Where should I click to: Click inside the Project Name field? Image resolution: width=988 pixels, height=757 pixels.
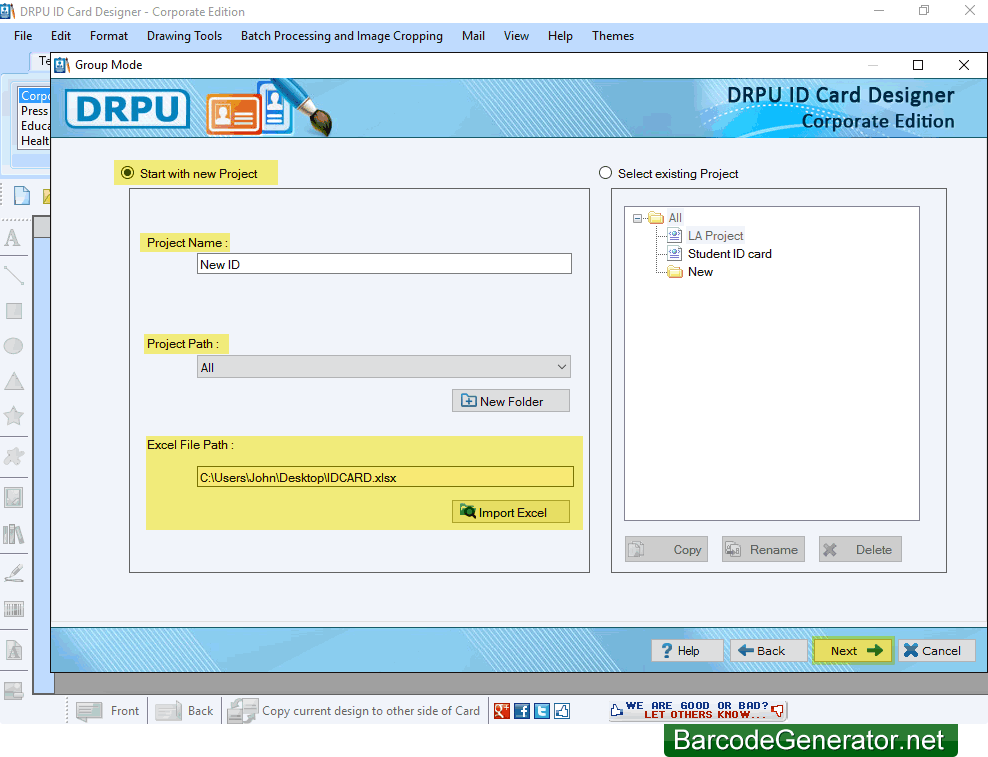[x=384, y=263]
